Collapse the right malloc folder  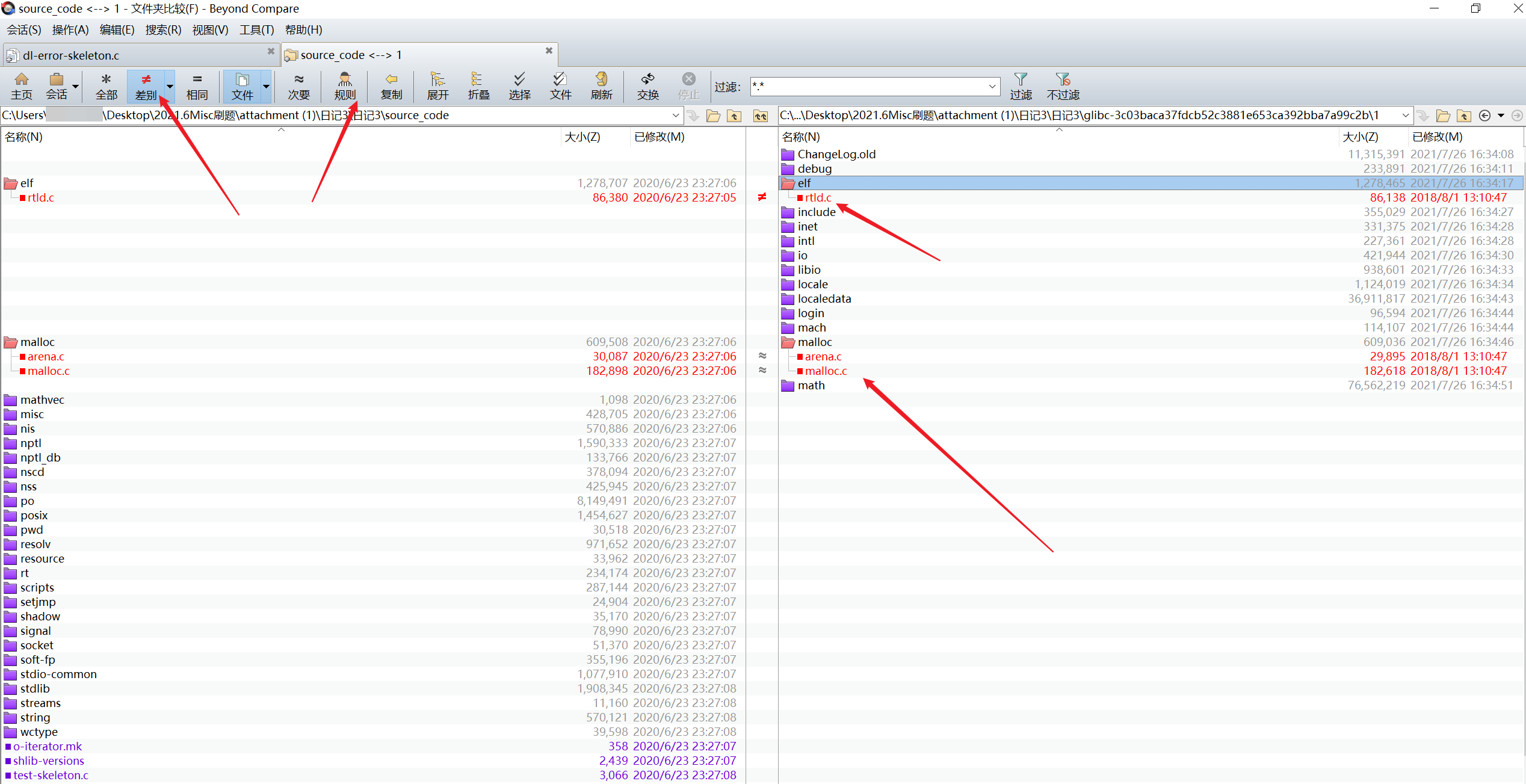coord(788,342)
